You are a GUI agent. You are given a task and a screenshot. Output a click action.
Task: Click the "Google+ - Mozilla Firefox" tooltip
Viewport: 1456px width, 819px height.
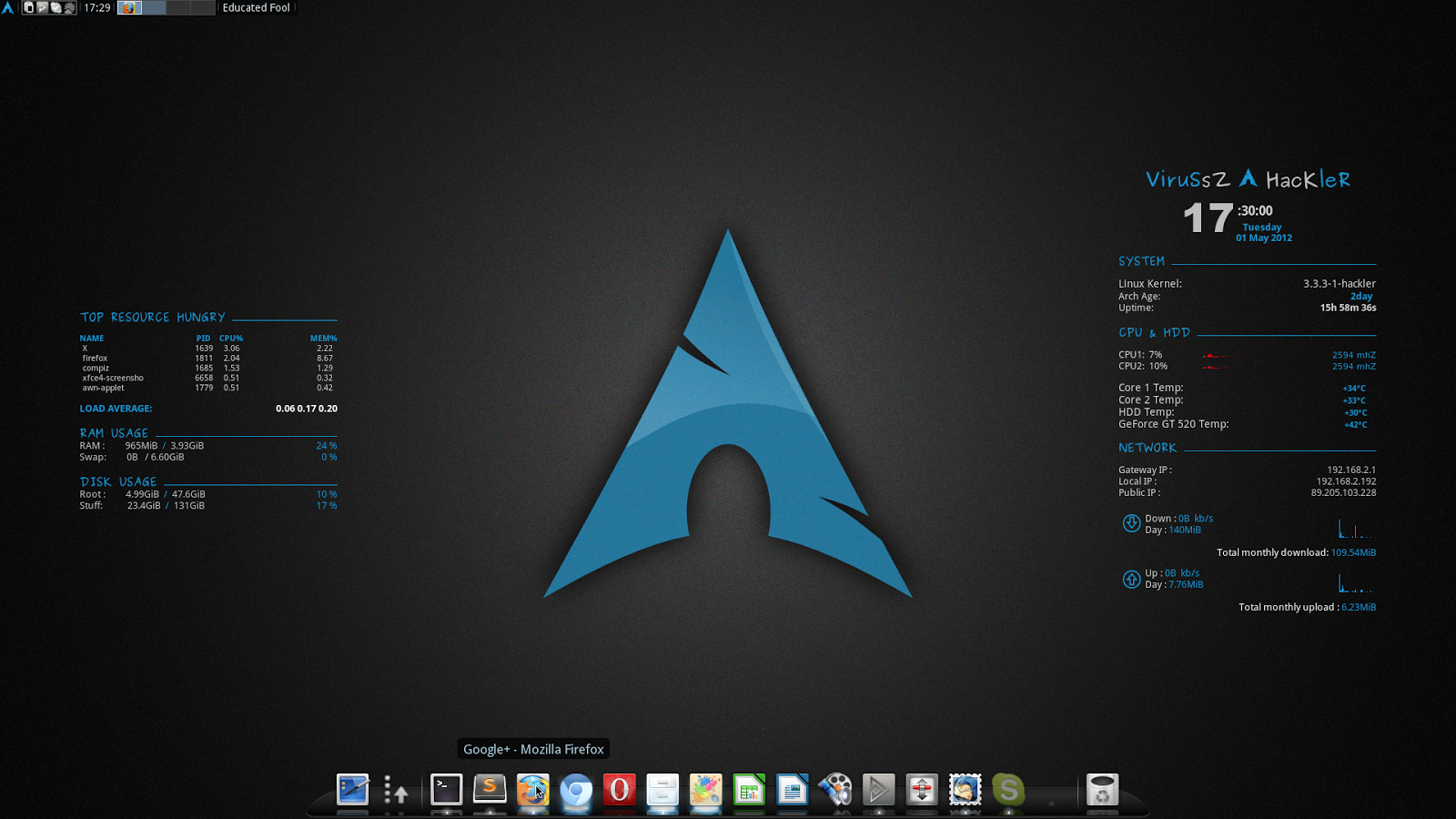(533, 749)
